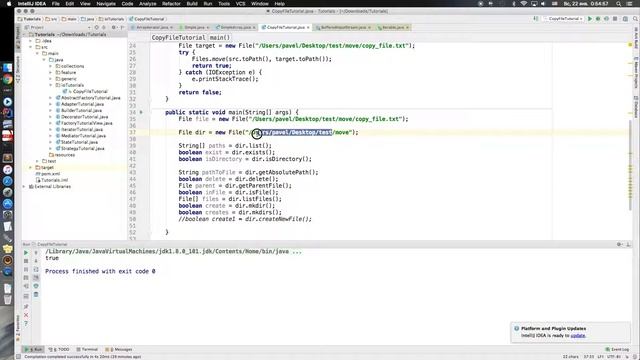
Task: Open Chrome from the macOS dock
Action: 7,80
